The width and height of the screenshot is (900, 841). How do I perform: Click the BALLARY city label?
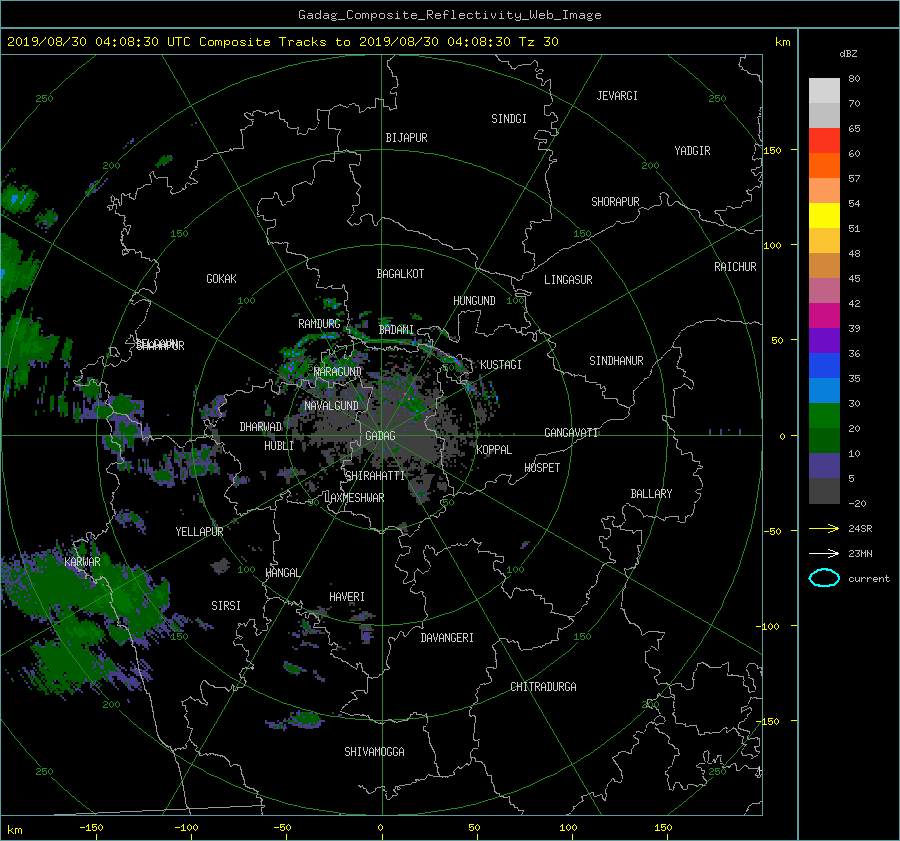(x=651, y=494)
